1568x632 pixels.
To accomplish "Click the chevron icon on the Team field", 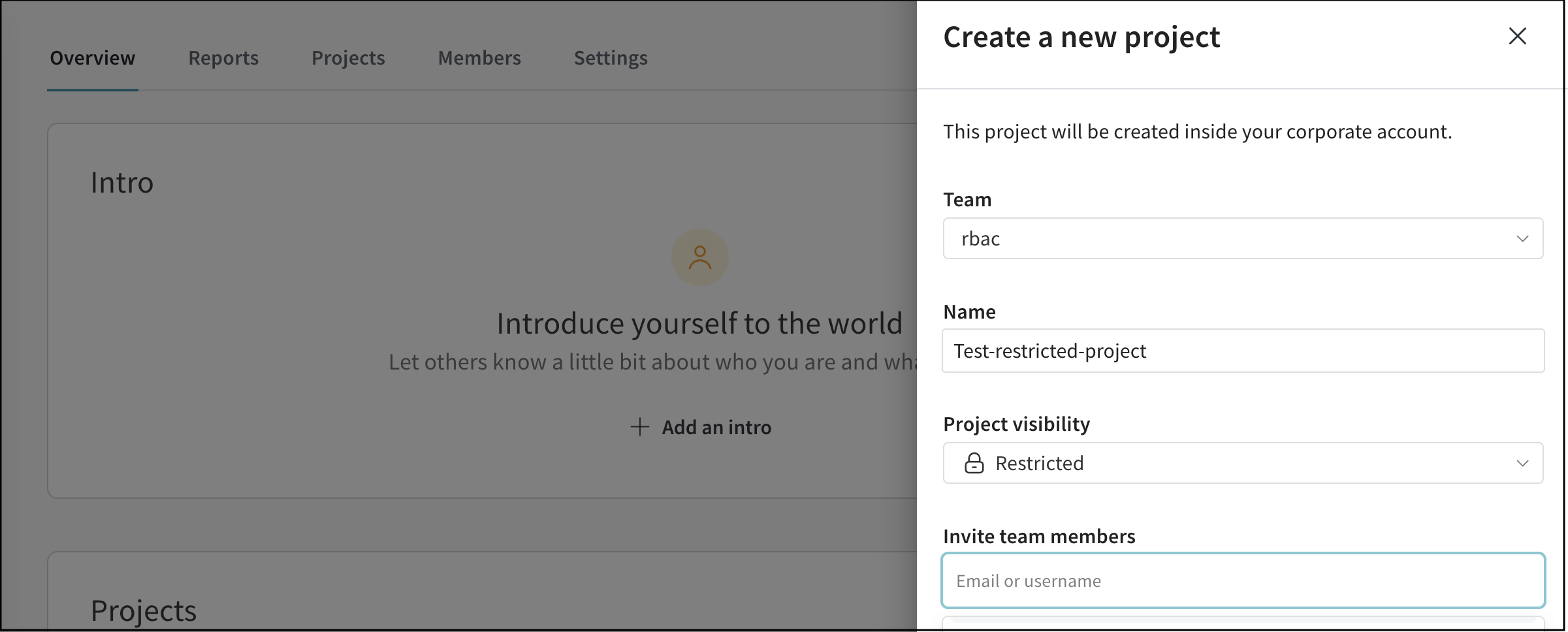I will 1522,238.
